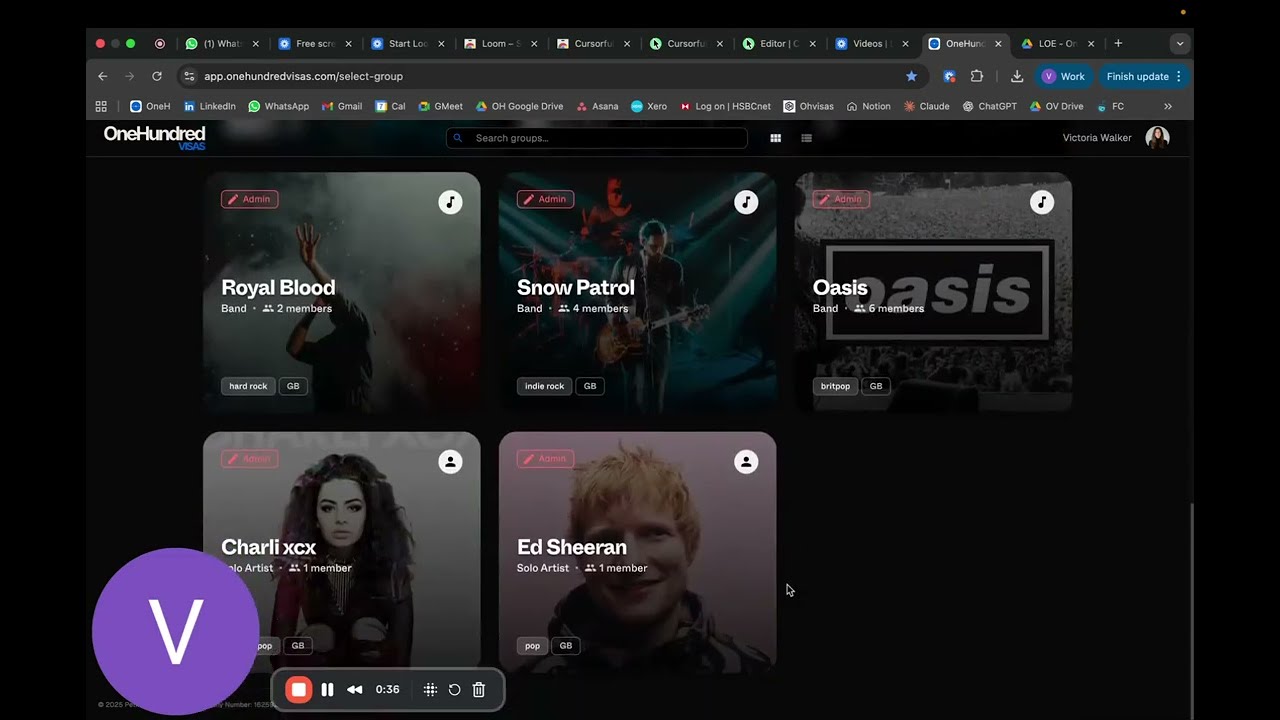The width and height of the screenshot is (1280, 720).
Task: Select the hard rock tag
Action: [248, 386]
